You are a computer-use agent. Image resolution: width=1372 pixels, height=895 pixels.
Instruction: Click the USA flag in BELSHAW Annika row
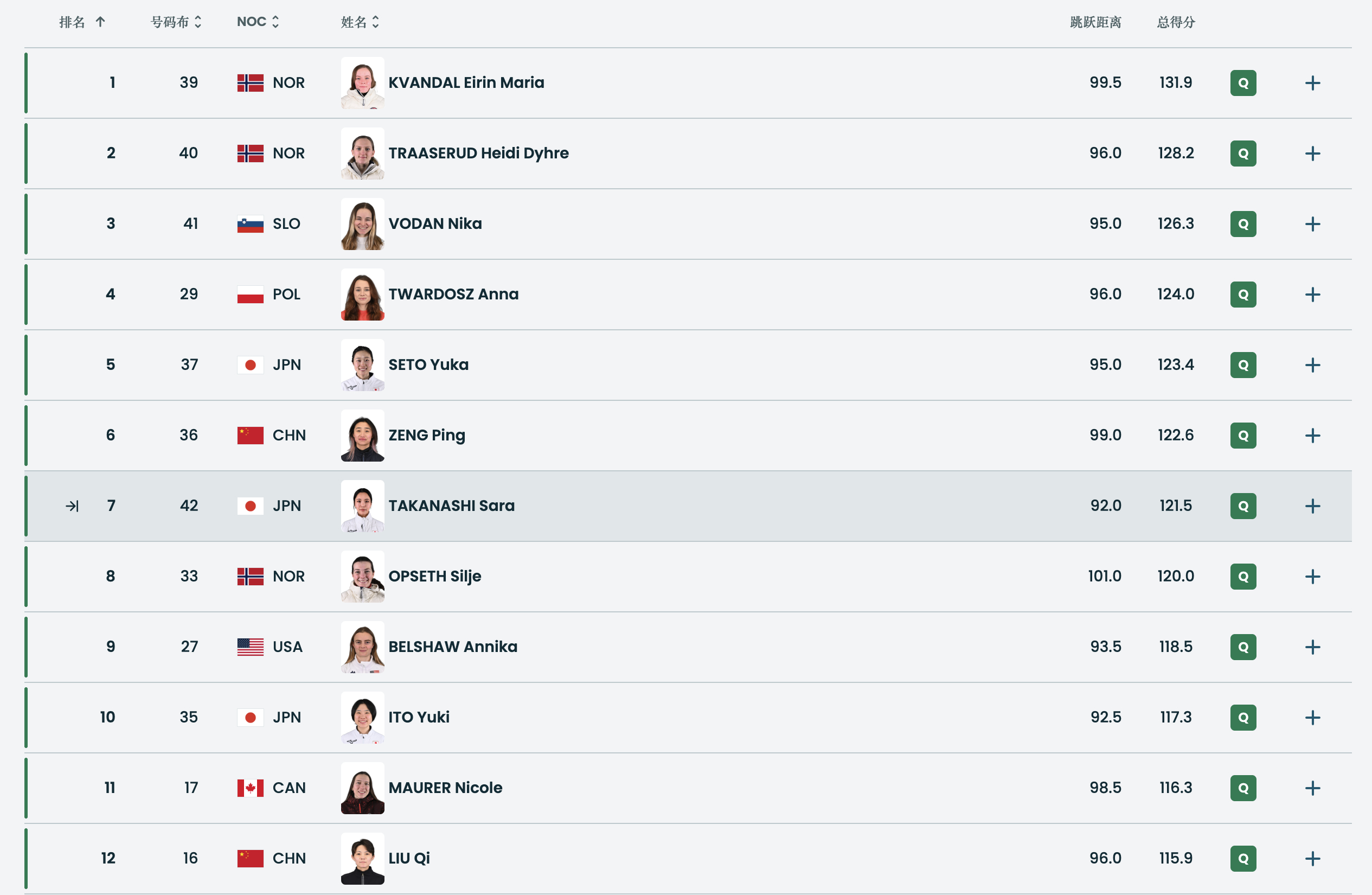[250, 647]
